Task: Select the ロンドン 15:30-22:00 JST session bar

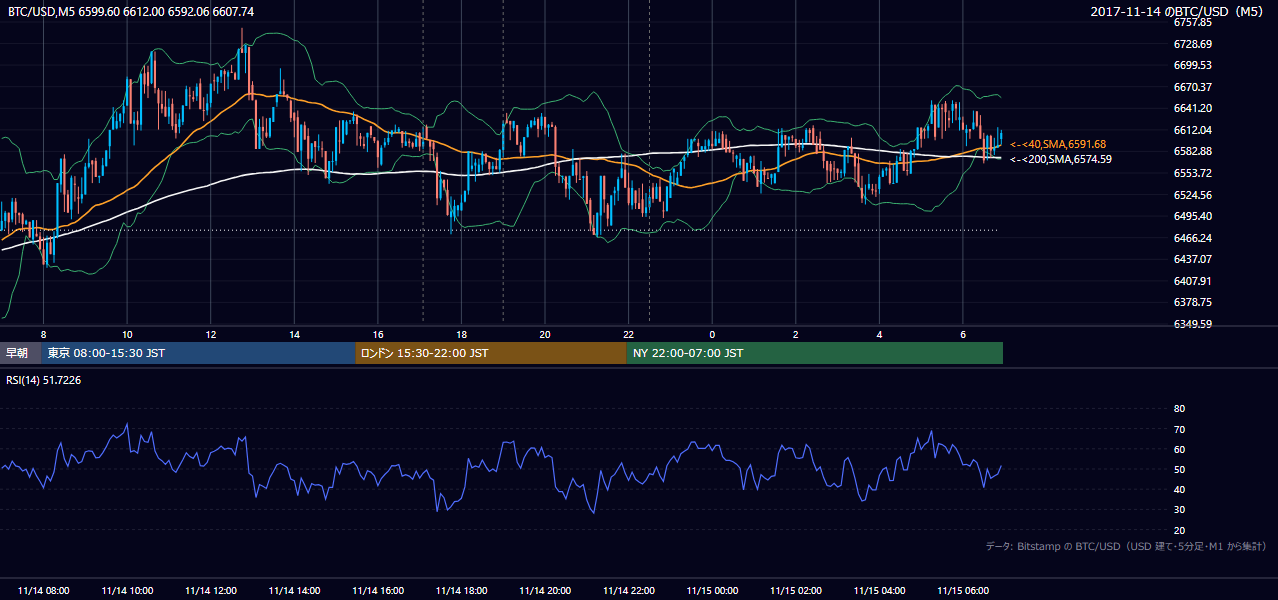Action: (x=491, y=353)
